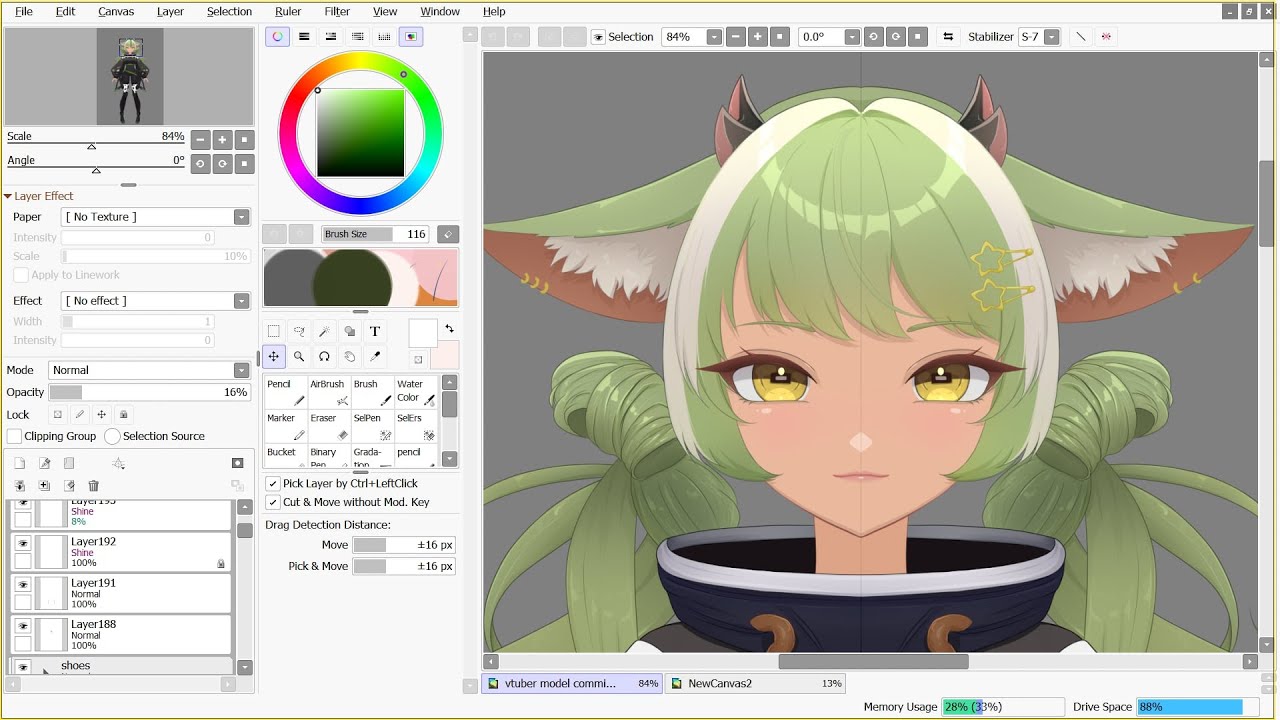Select the Marker brush preset
The image size is (1280, 720).
point(286,426)
